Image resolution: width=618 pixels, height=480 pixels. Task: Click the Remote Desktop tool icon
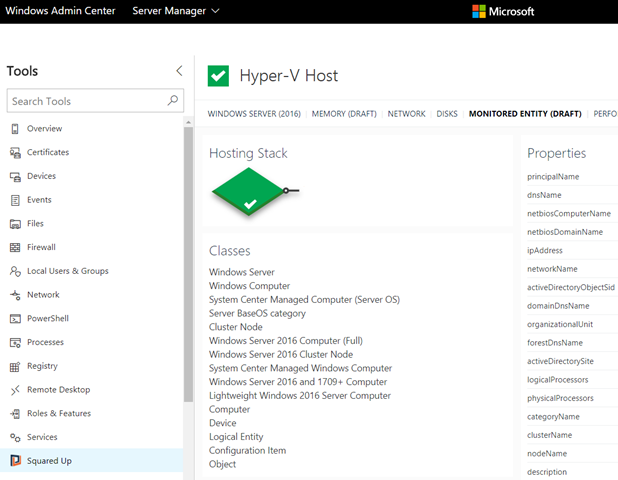(x=15, y=390)
